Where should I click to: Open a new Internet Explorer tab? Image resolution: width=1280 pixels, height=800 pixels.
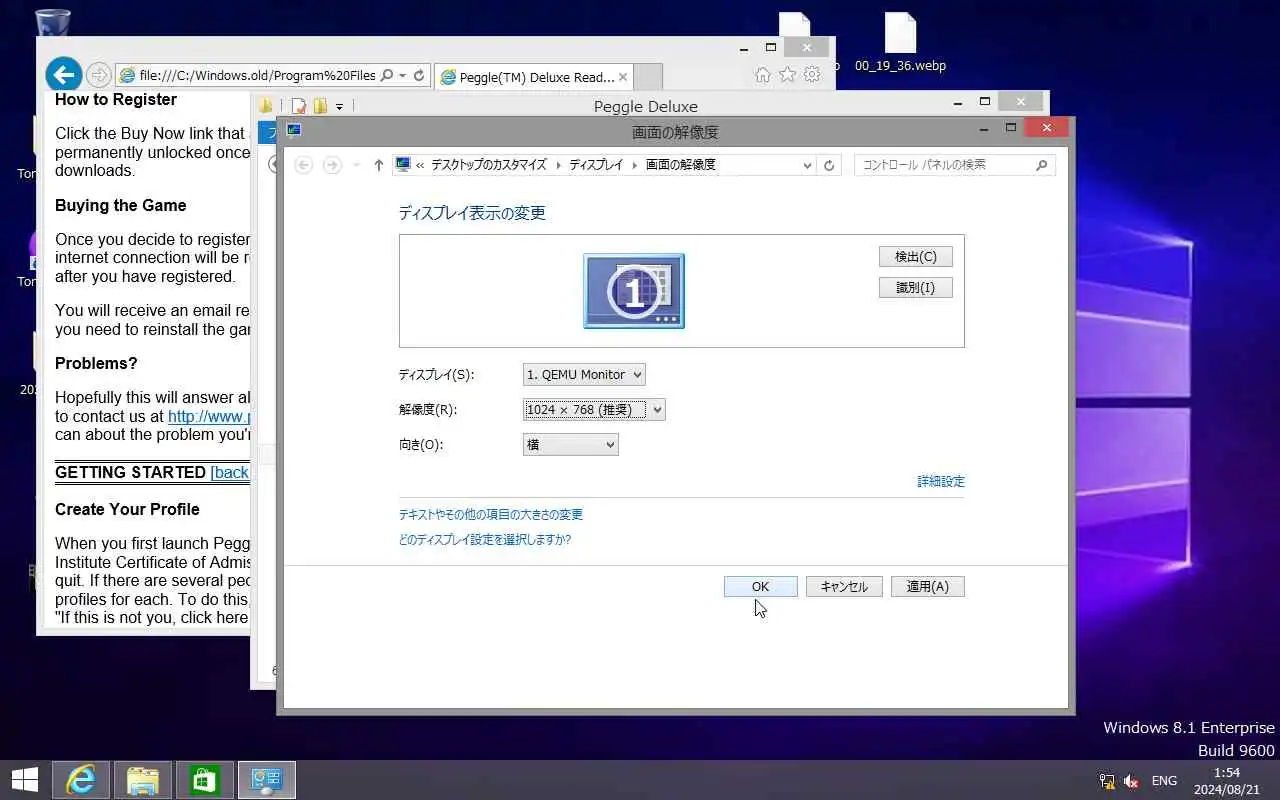[x=648, y=77]
